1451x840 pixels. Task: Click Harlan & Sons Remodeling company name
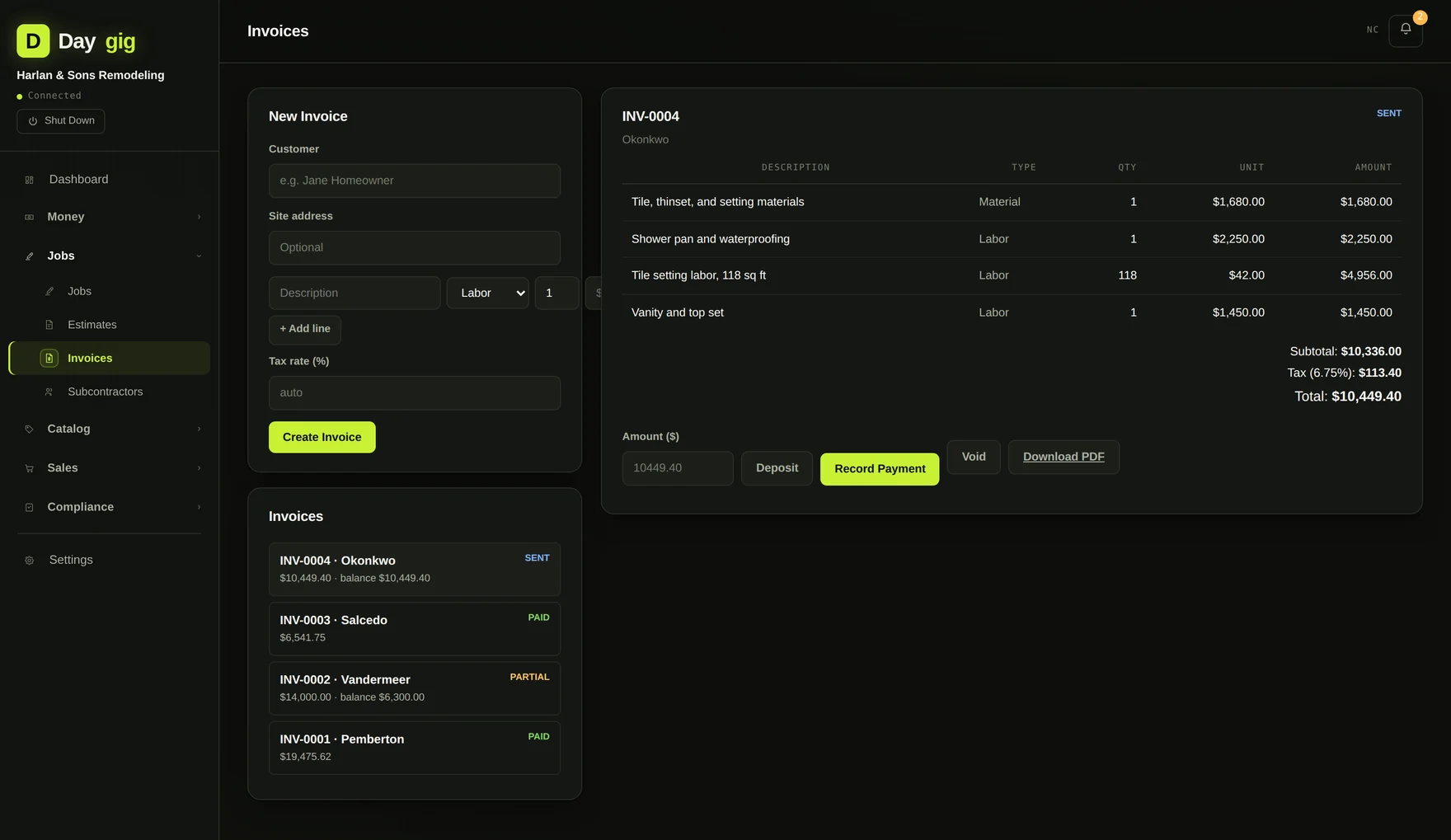pyautogui.click(x=91, y=75)
